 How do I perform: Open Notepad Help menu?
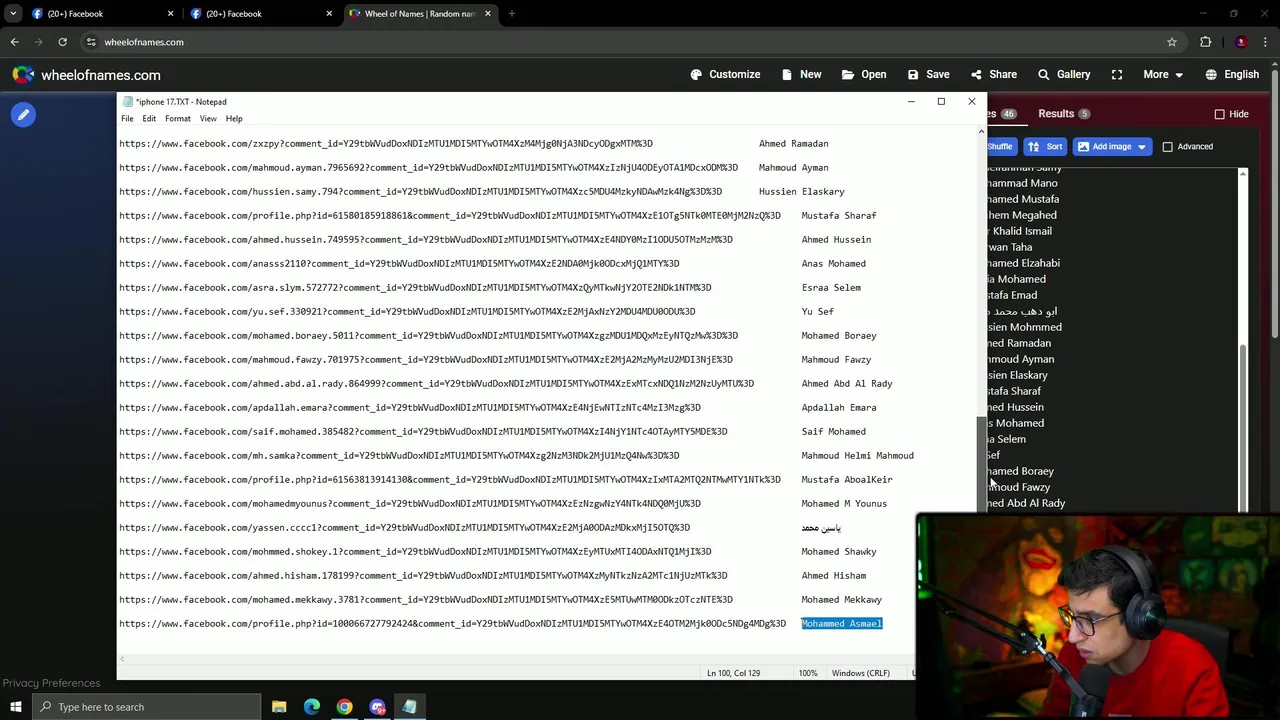click(234, 118)
